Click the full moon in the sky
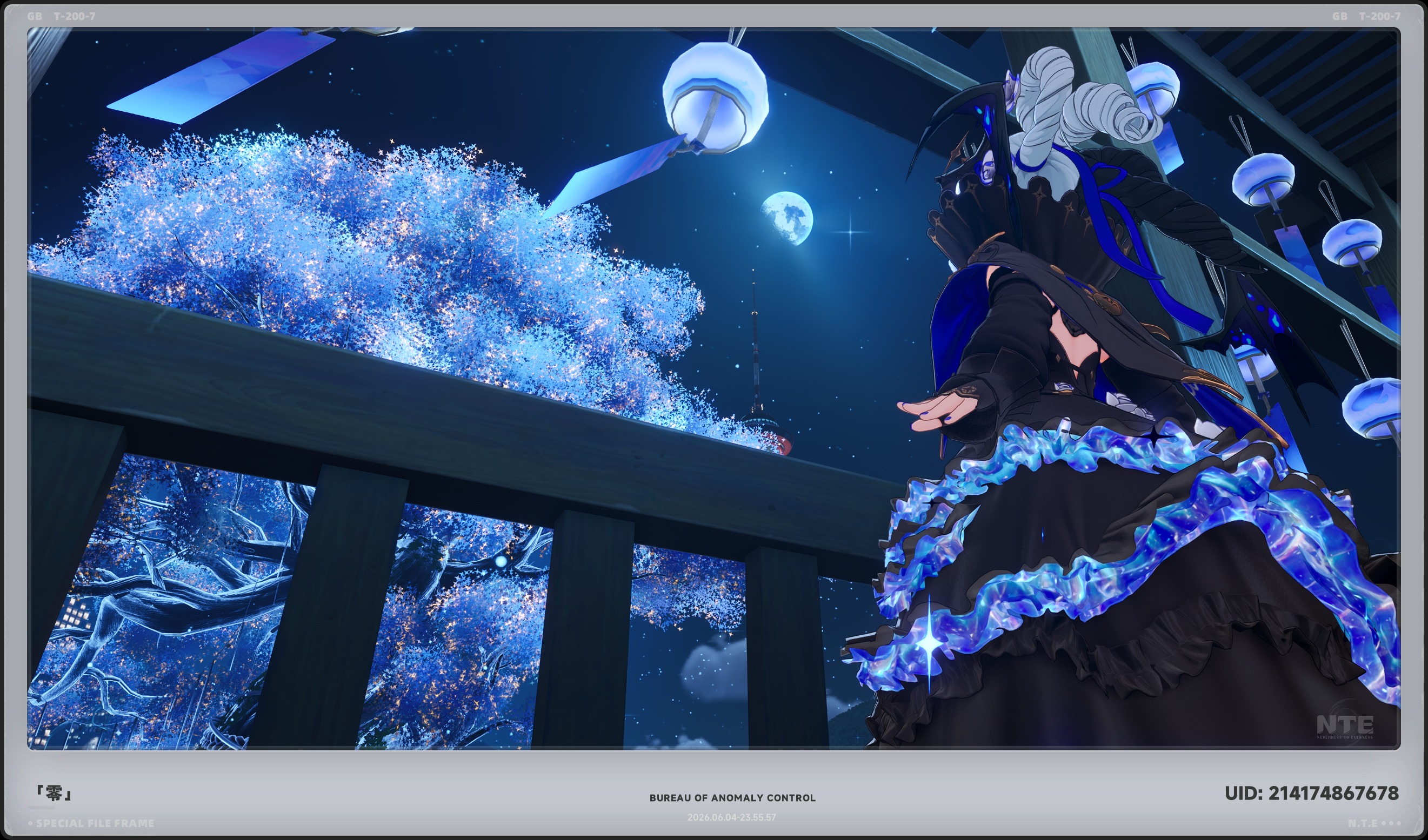 [x=786, y=218]
